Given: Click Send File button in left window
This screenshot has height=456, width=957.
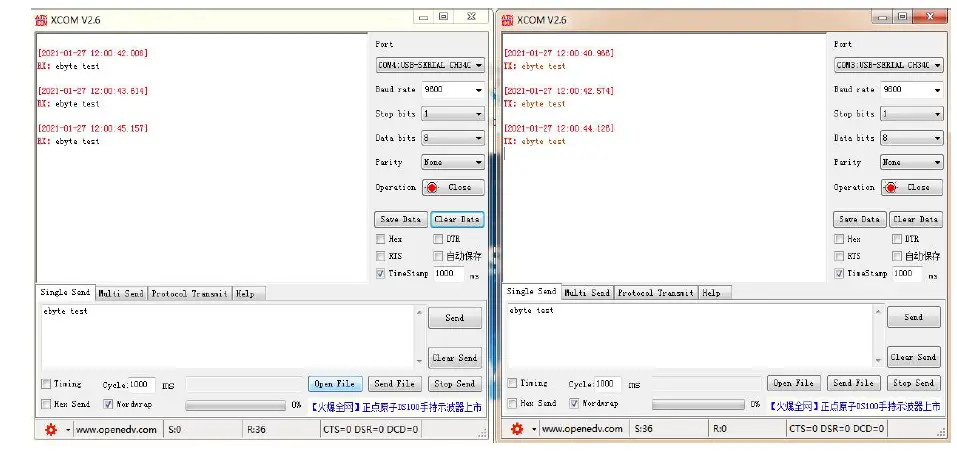Looking at the screenshot, I should (394, 384).
